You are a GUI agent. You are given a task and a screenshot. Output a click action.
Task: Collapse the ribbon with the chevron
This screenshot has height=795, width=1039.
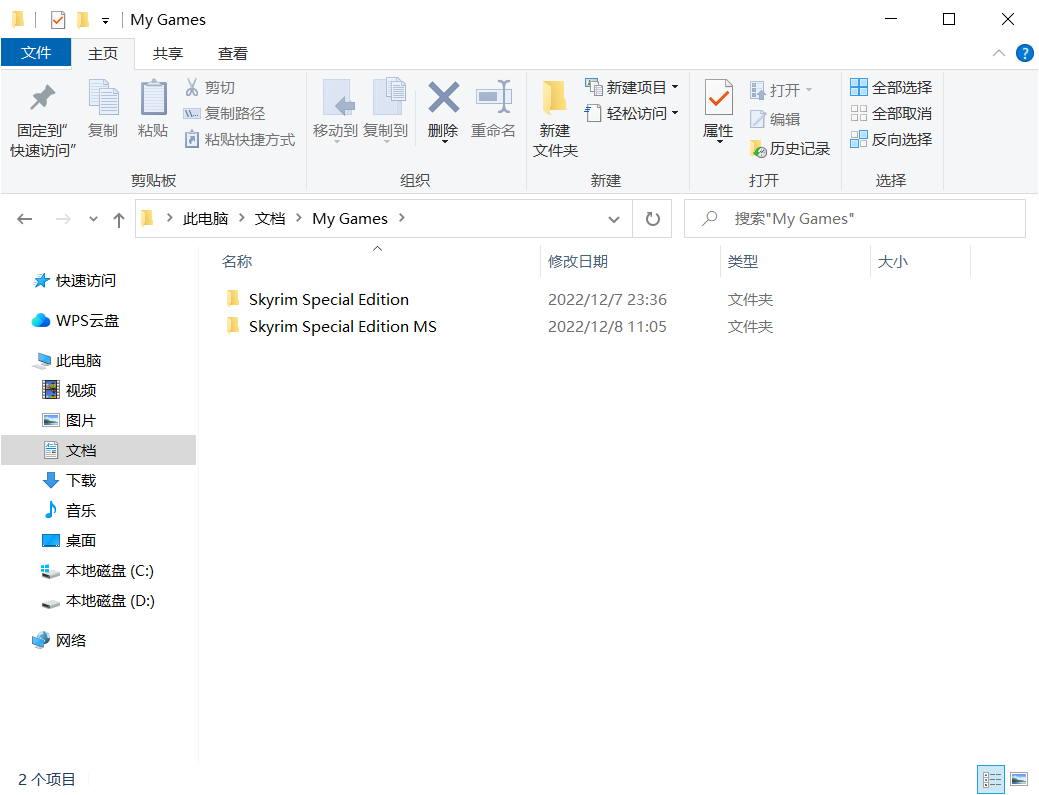[999, 53]
